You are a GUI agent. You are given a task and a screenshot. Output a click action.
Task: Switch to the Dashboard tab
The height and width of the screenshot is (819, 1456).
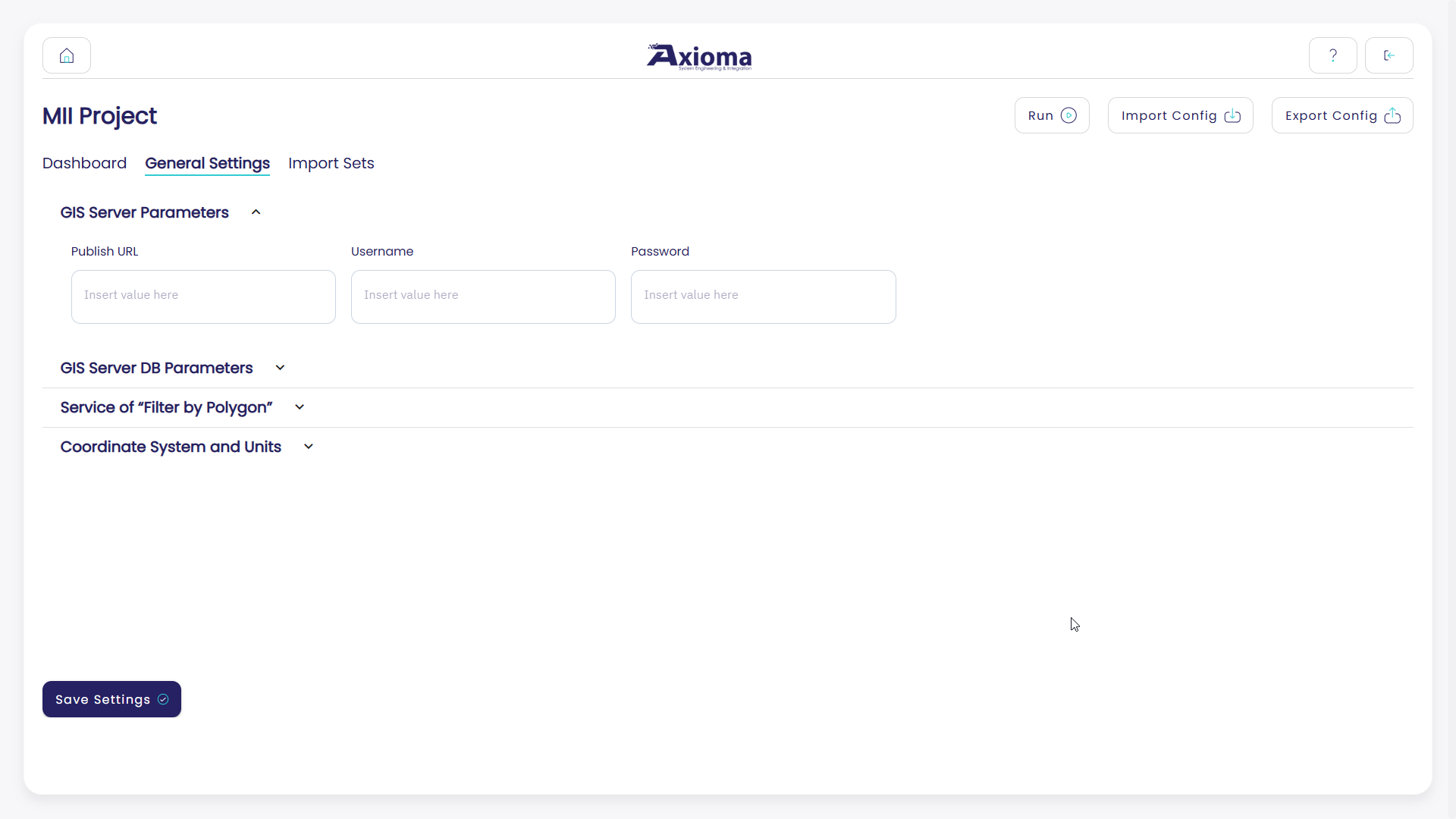pyautogui.click(x=84, y=163)
